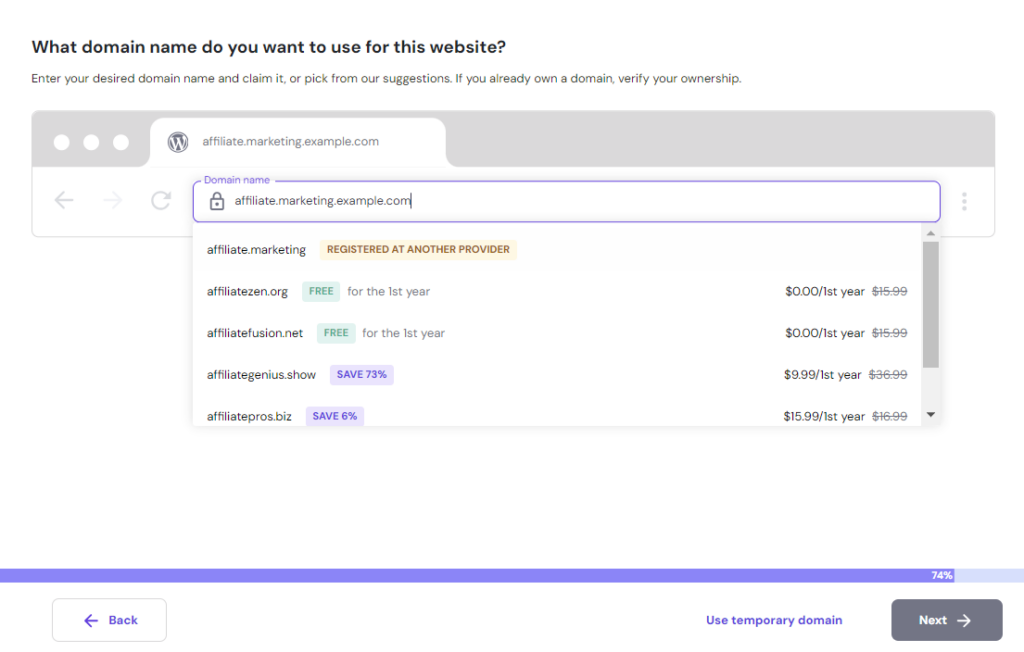Open the three-dot browser menu icon
Screen dimensions: 1024x652
click(964, 201)
